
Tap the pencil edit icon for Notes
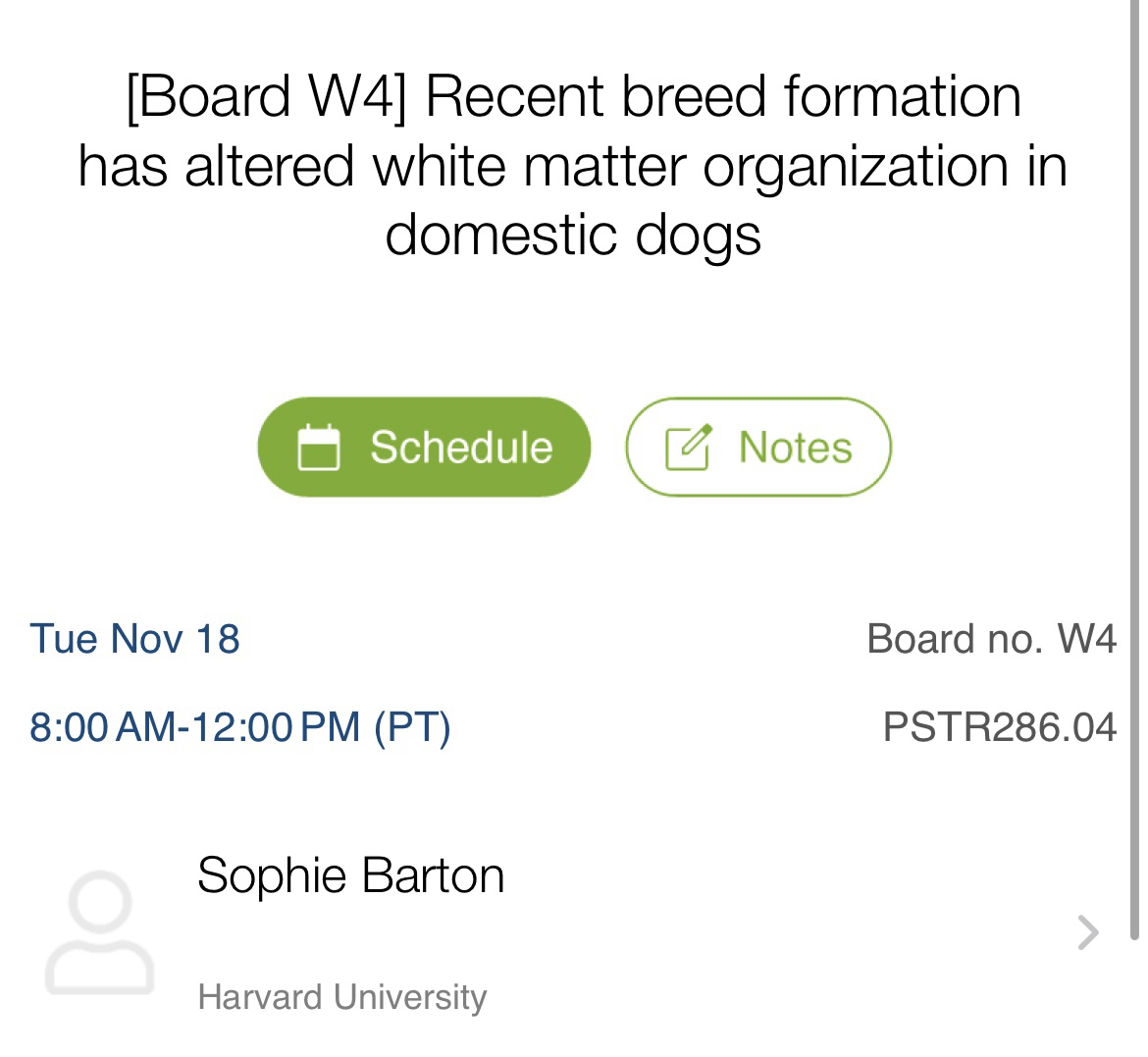click(x=687, y=448)
